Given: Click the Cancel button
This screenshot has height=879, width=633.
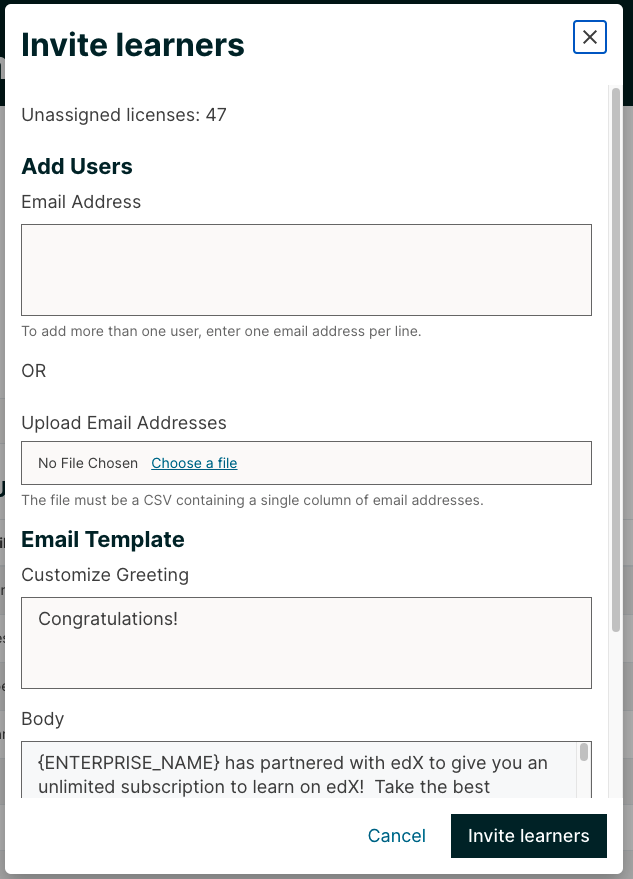Looking at the screenshot, I should point(396,836).
